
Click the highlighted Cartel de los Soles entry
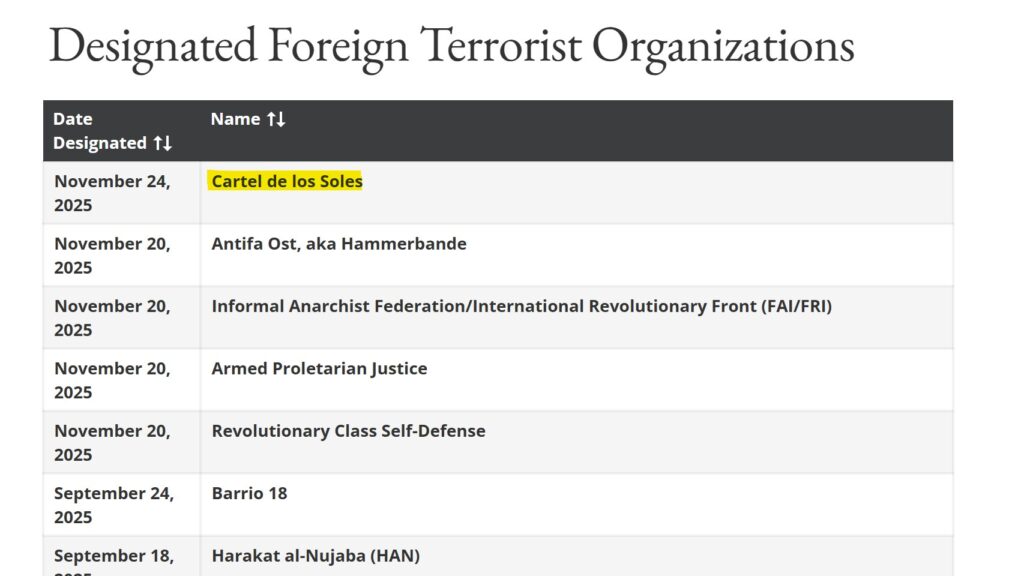click(287, 181)
